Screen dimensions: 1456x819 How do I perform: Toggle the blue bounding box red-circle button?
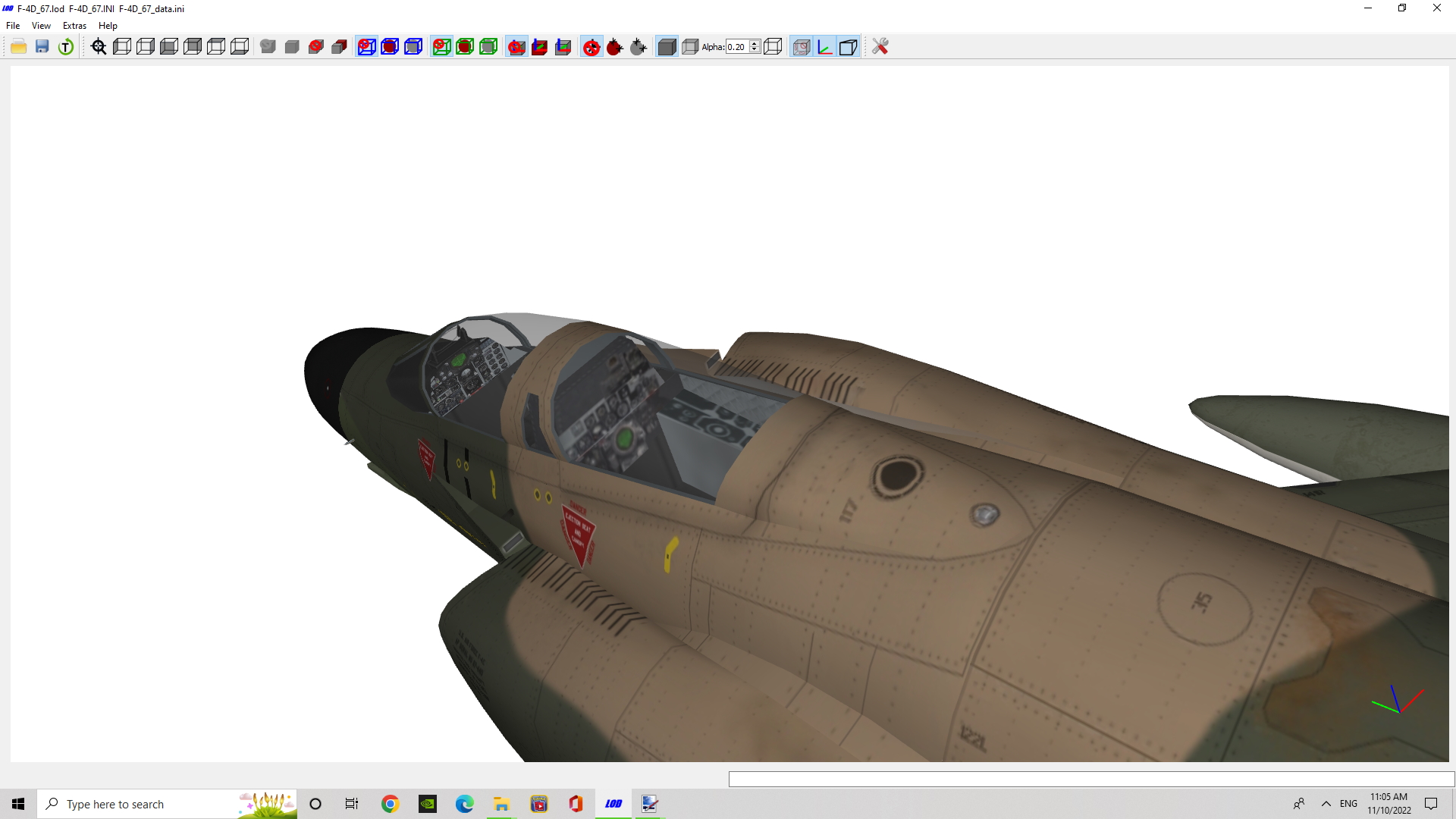pyautogui.click(x=366, y=47)
